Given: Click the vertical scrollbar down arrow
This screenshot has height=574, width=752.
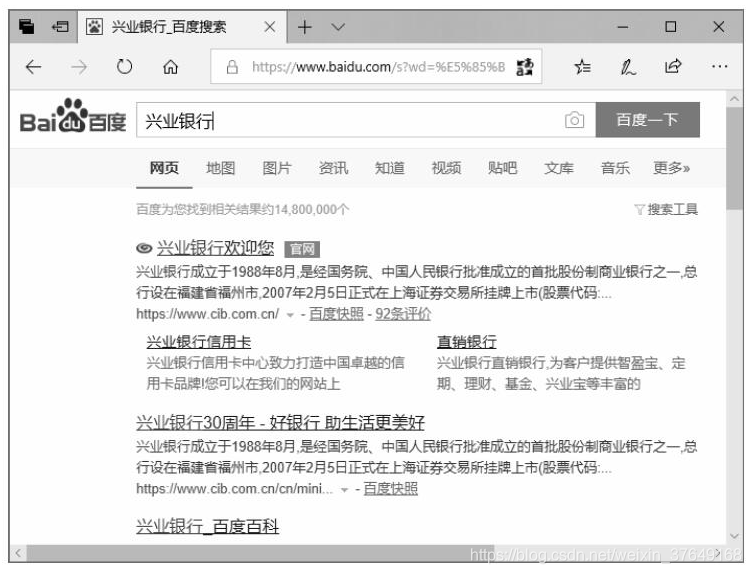Looking at the screenshot, I should tap(734, 536).
